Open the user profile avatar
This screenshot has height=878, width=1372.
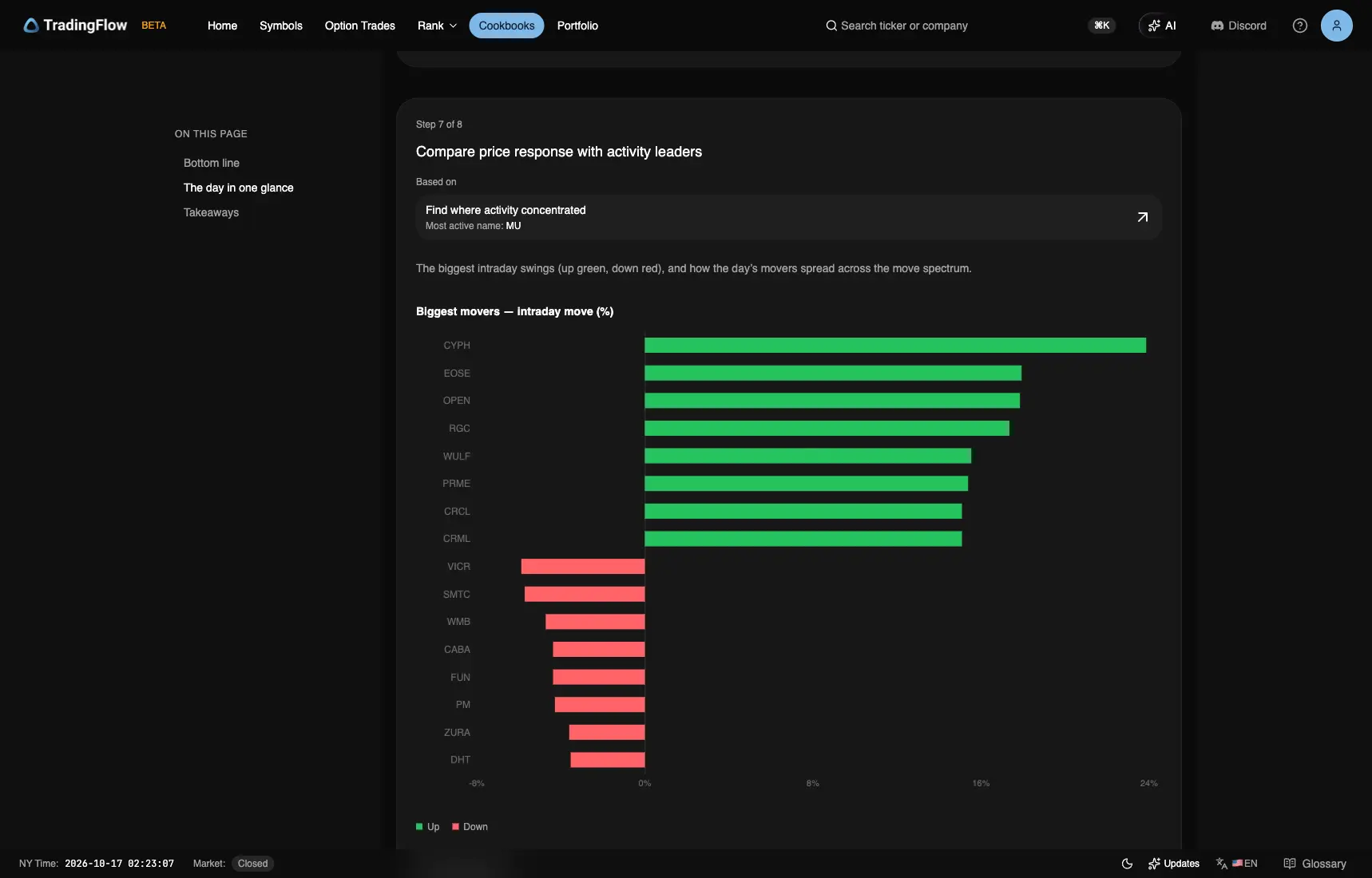pos(1337,26)
